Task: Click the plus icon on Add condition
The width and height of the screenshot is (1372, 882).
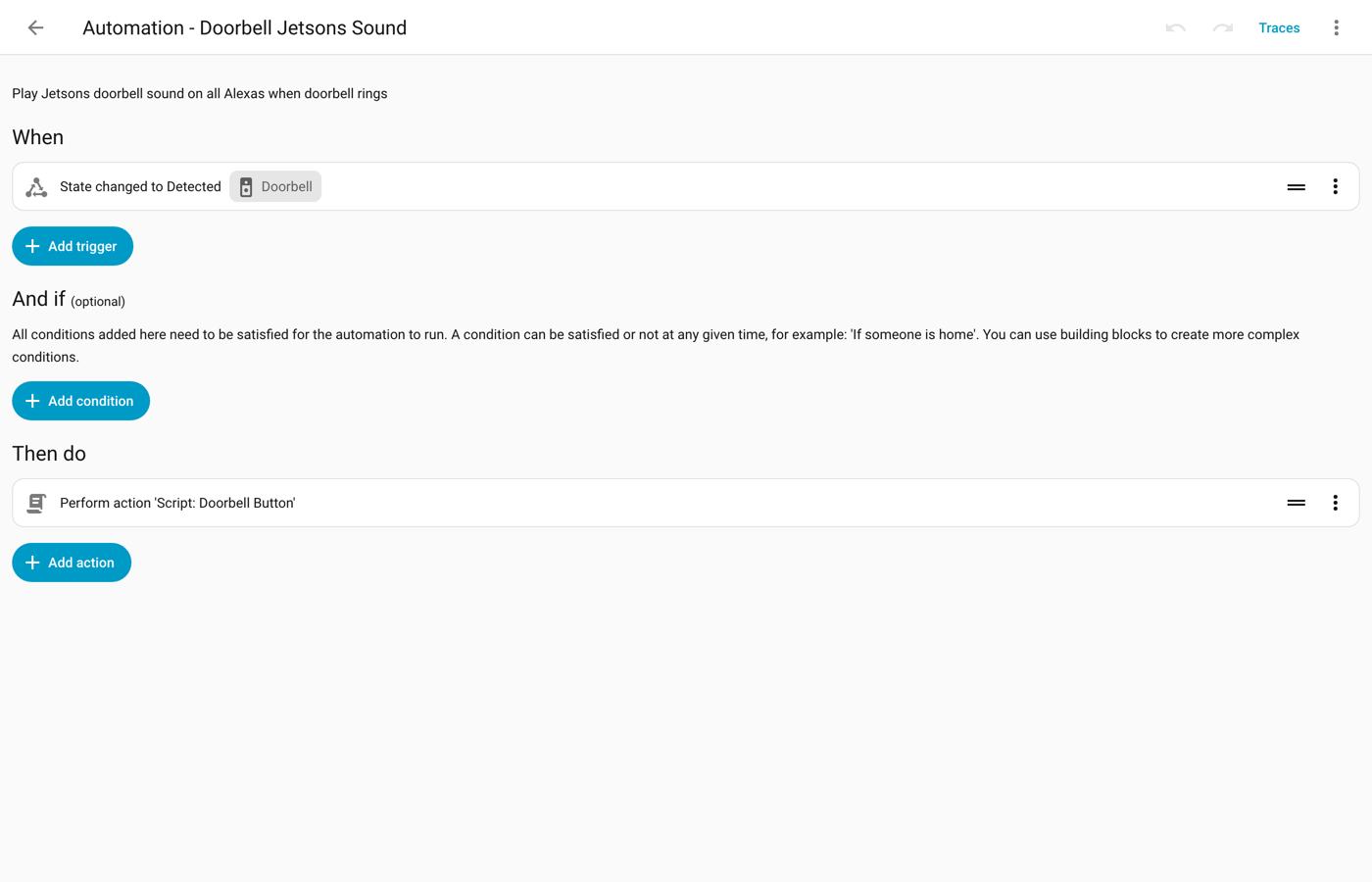Action: [x=32, y=401]
